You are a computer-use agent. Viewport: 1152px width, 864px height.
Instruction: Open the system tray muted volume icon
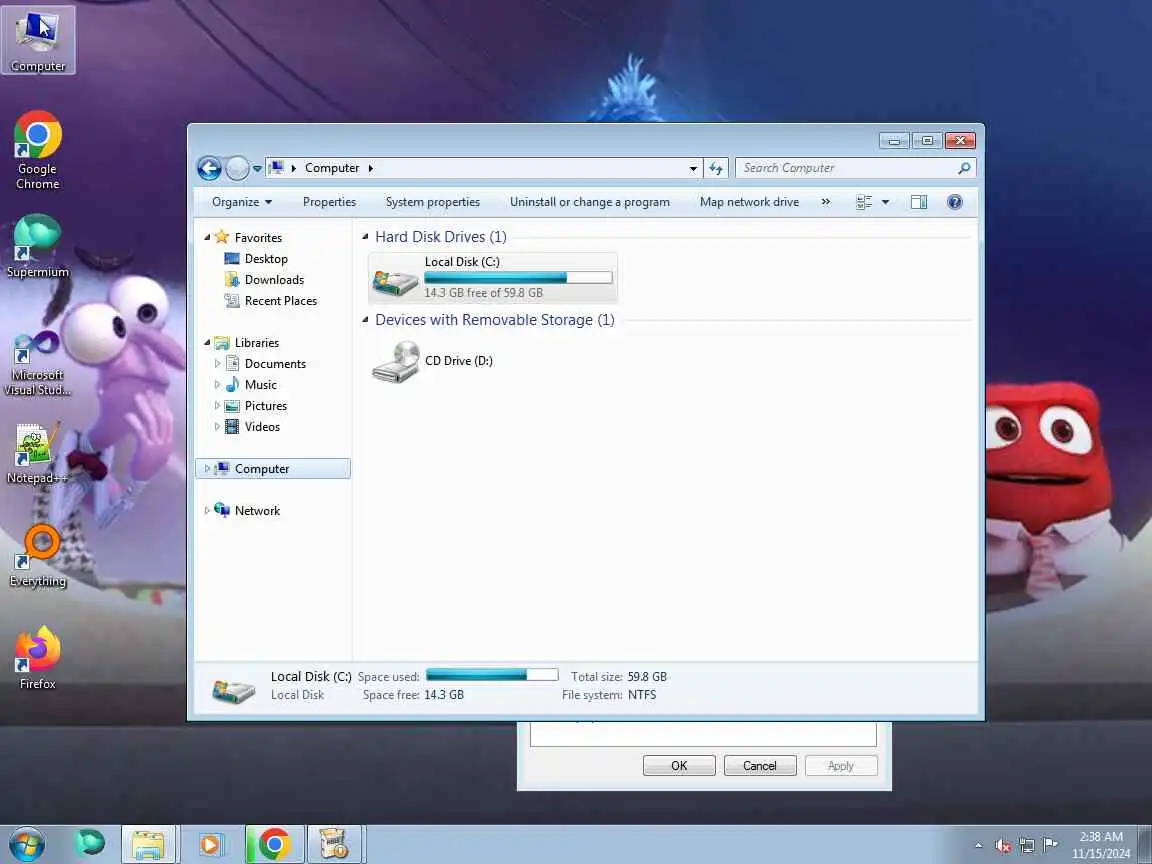click(1003, 845)
